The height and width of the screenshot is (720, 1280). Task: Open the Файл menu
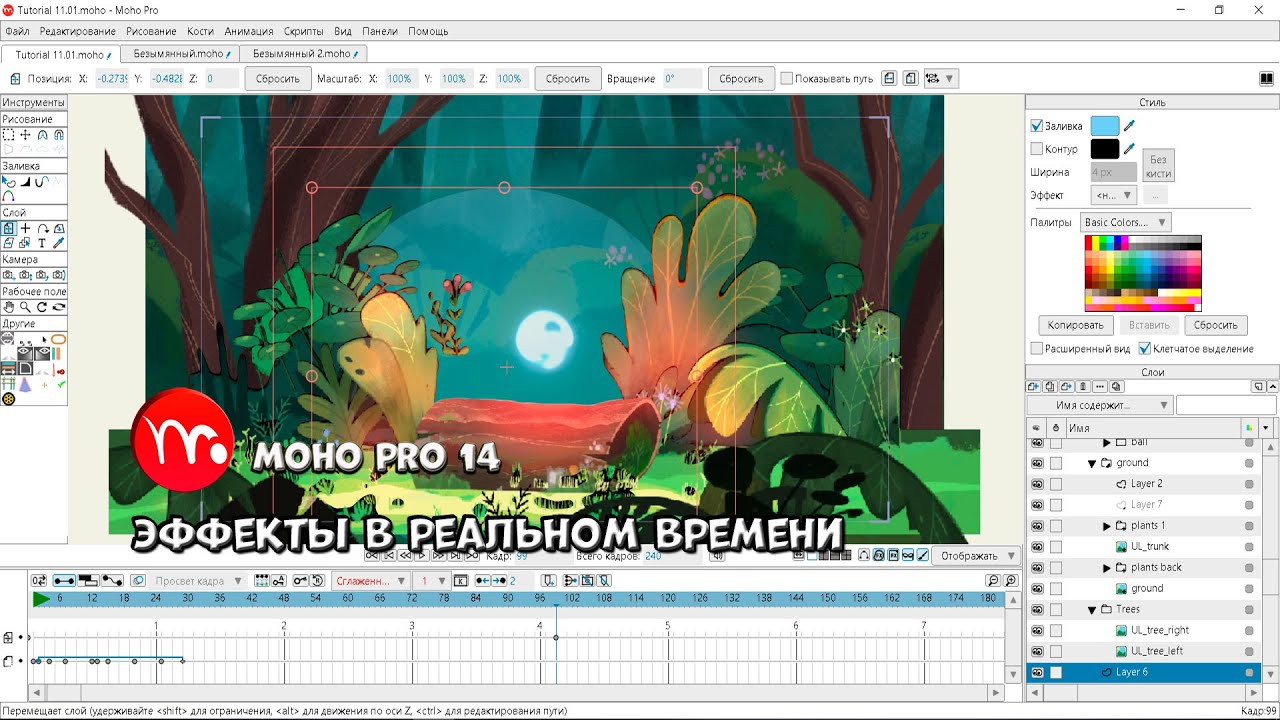tap(17, 31)
